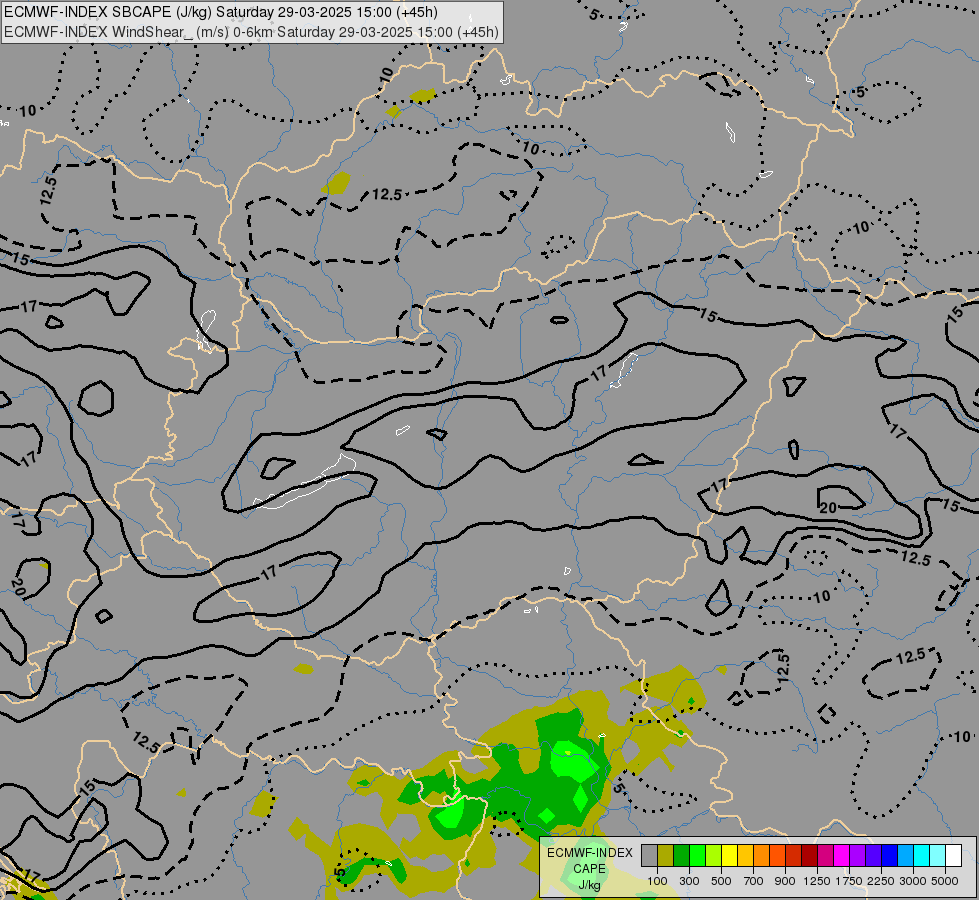Pick the crimson-pink swatch right of 1250
979x900 pixels.
[825, 855]
